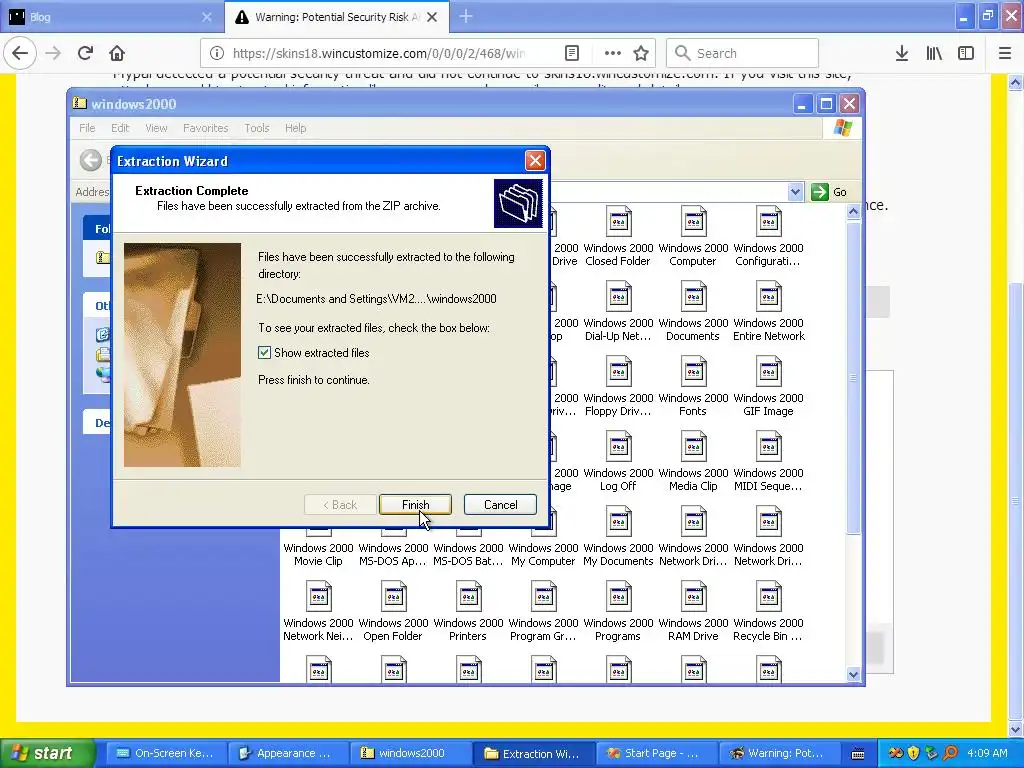
Task: Click the Windows 2000 Movie Clip label
Action: click(318, 554)
